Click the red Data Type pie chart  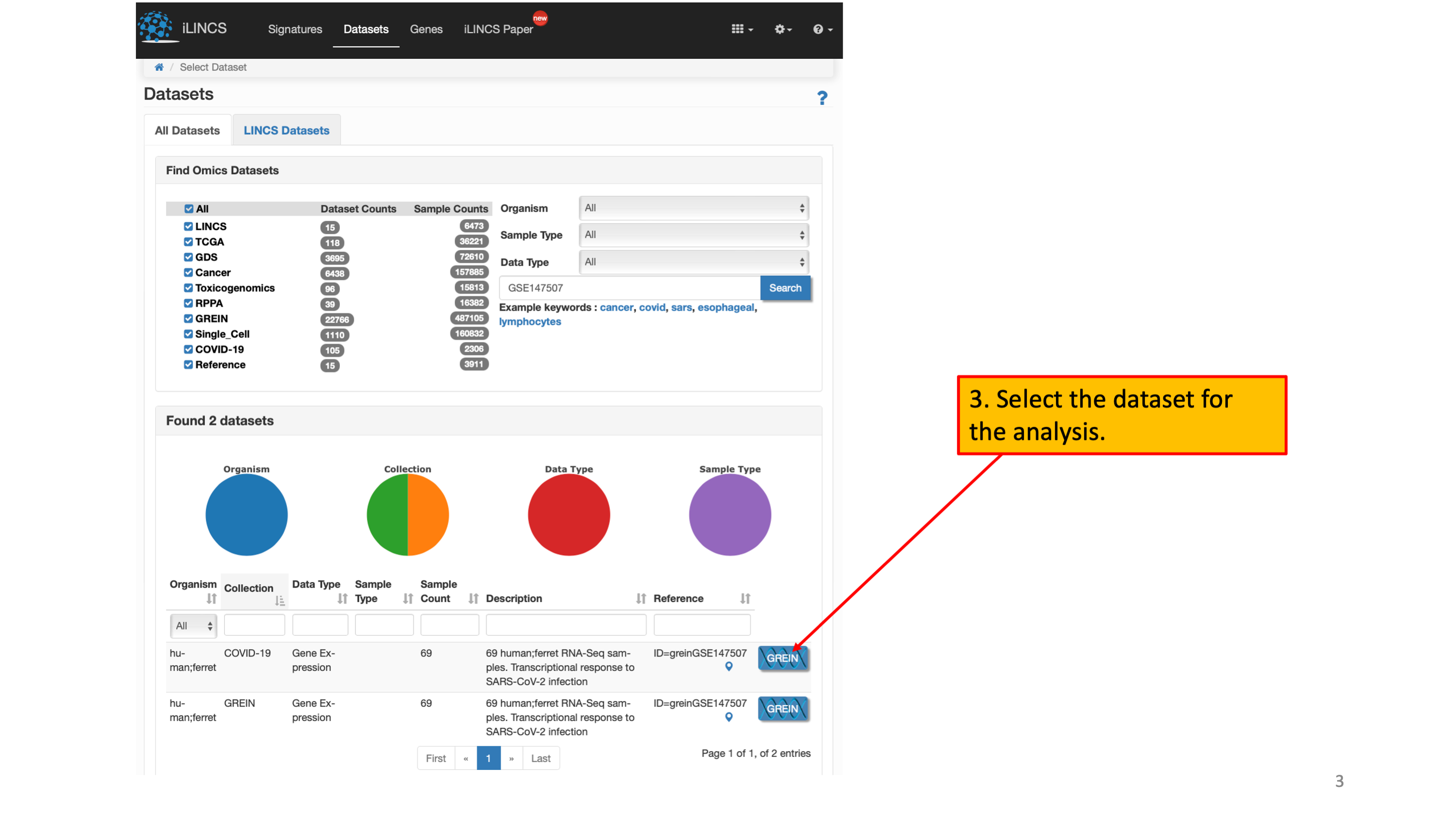(x=569, y=514)
